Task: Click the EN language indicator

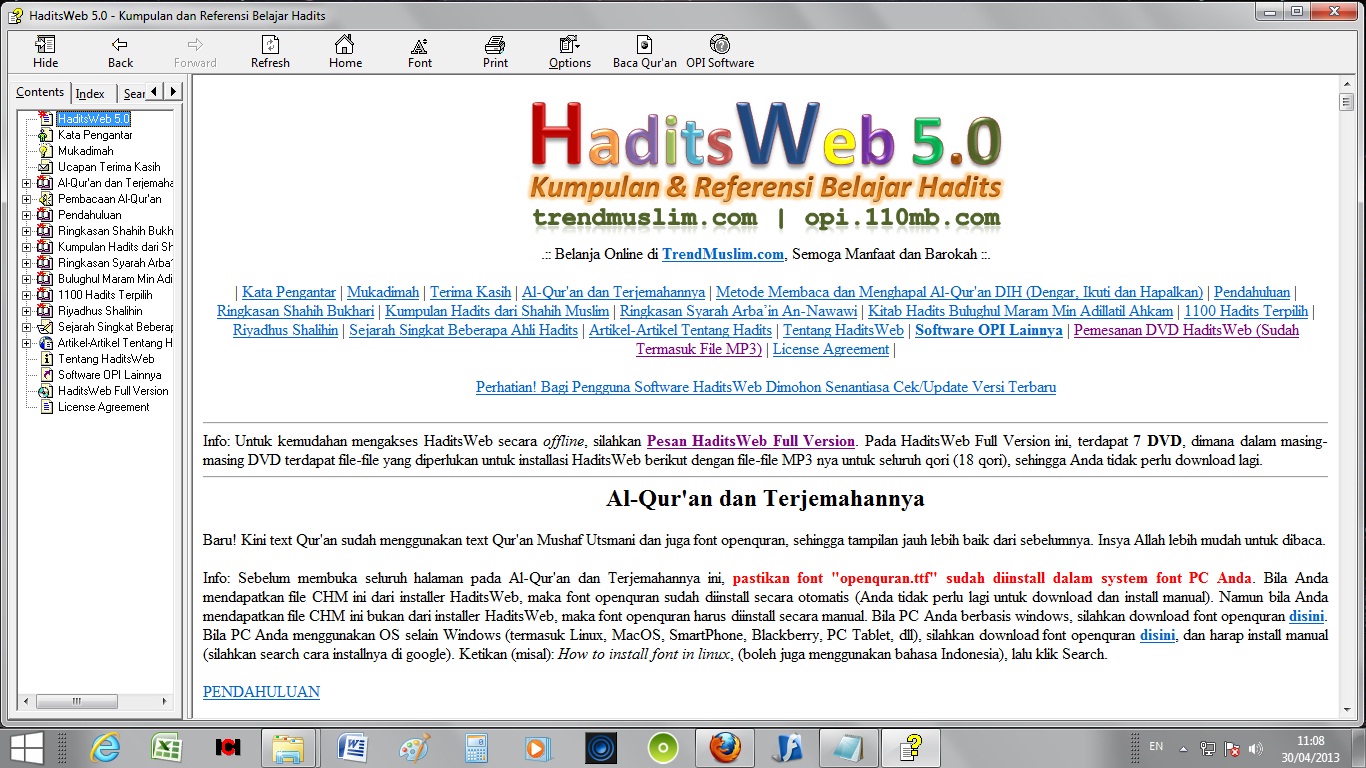Action: tap(1156, 747)
